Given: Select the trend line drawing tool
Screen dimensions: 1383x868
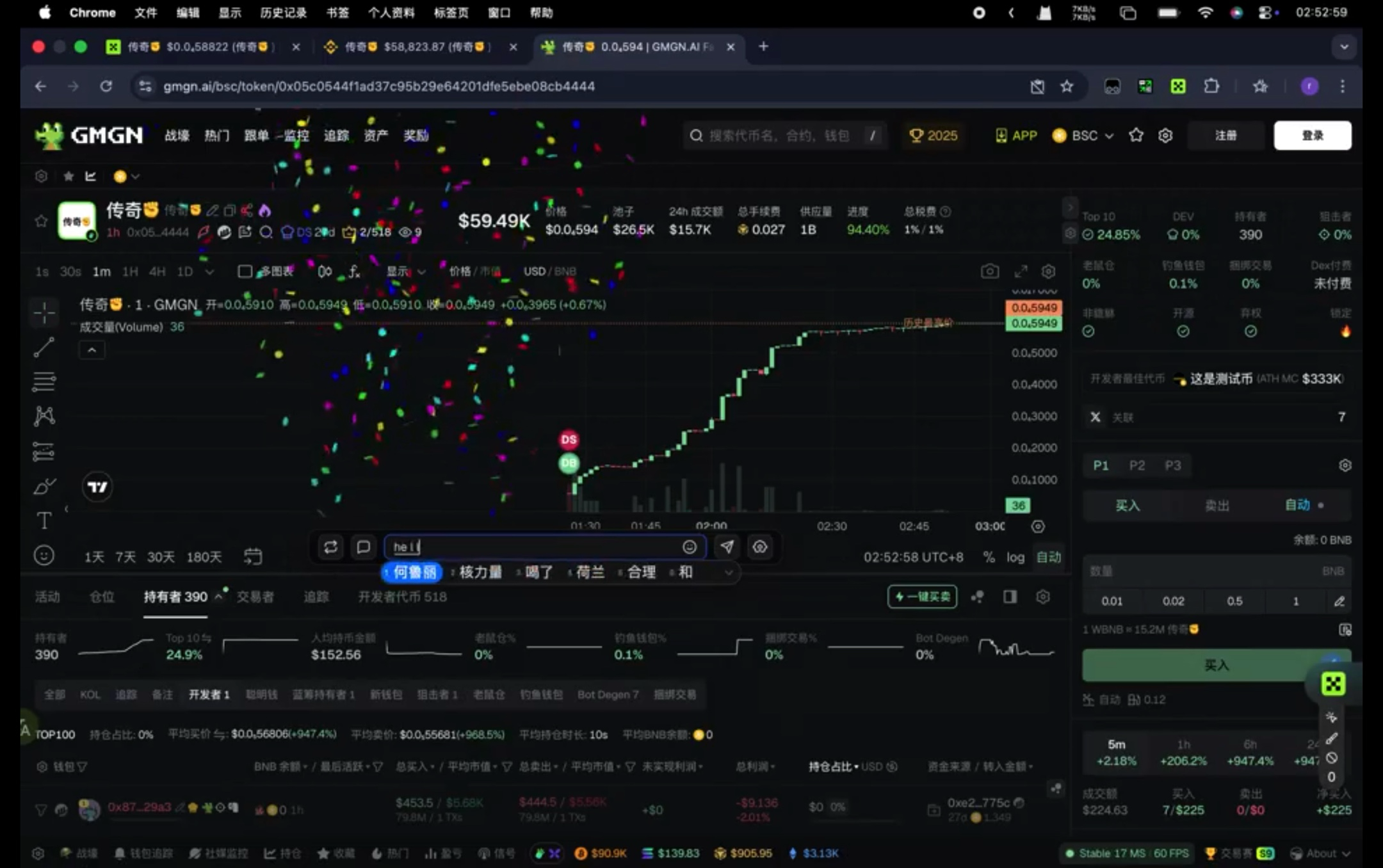Looking at the screenshot, I should 44,348.
